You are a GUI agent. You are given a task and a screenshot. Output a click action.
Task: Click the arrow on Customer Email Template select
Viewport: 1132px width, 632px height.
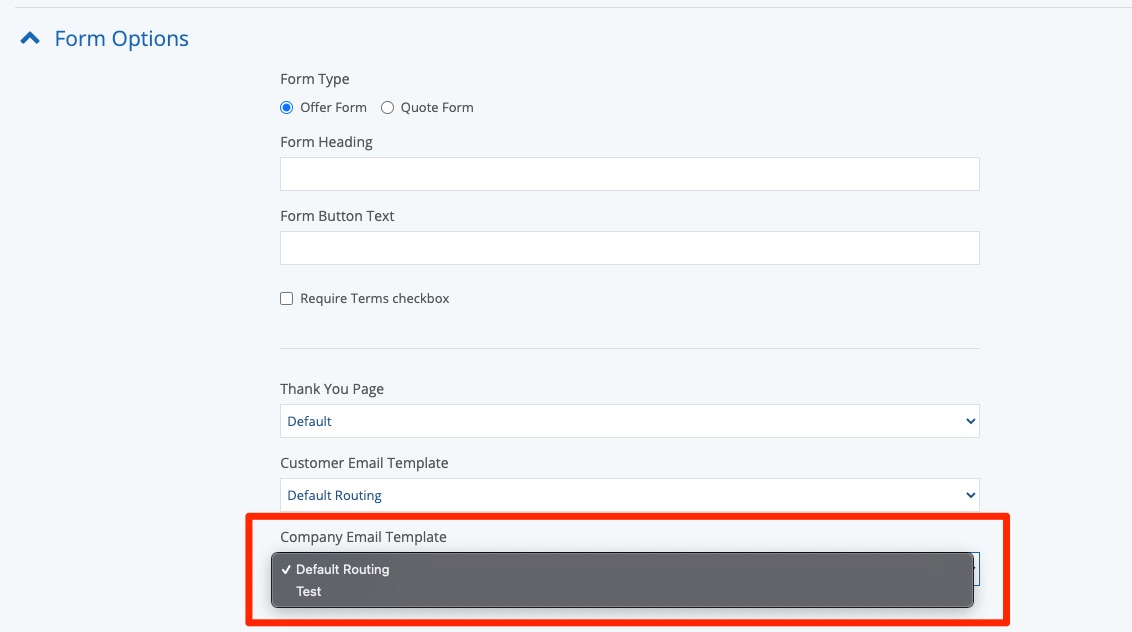click(x=969, y=495)
